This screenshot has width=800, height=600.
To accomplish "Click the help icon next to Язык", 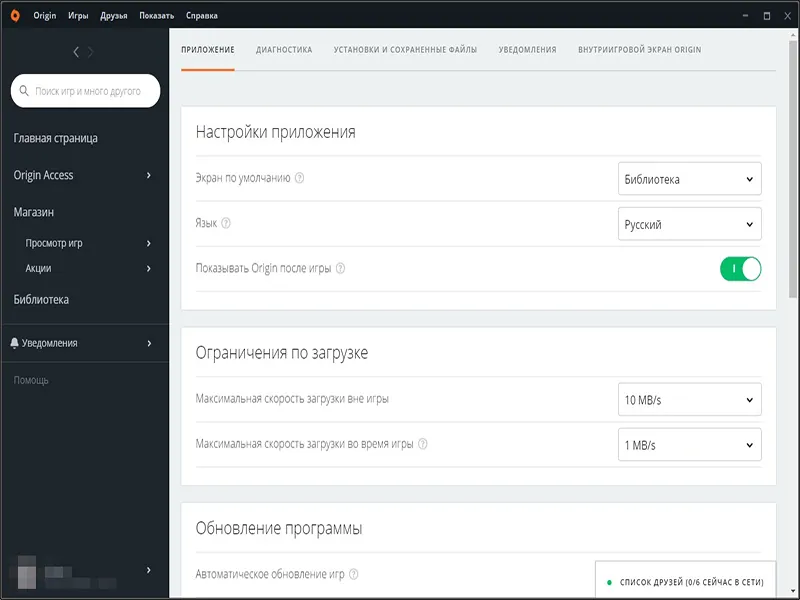I will (x=226, y=224).
